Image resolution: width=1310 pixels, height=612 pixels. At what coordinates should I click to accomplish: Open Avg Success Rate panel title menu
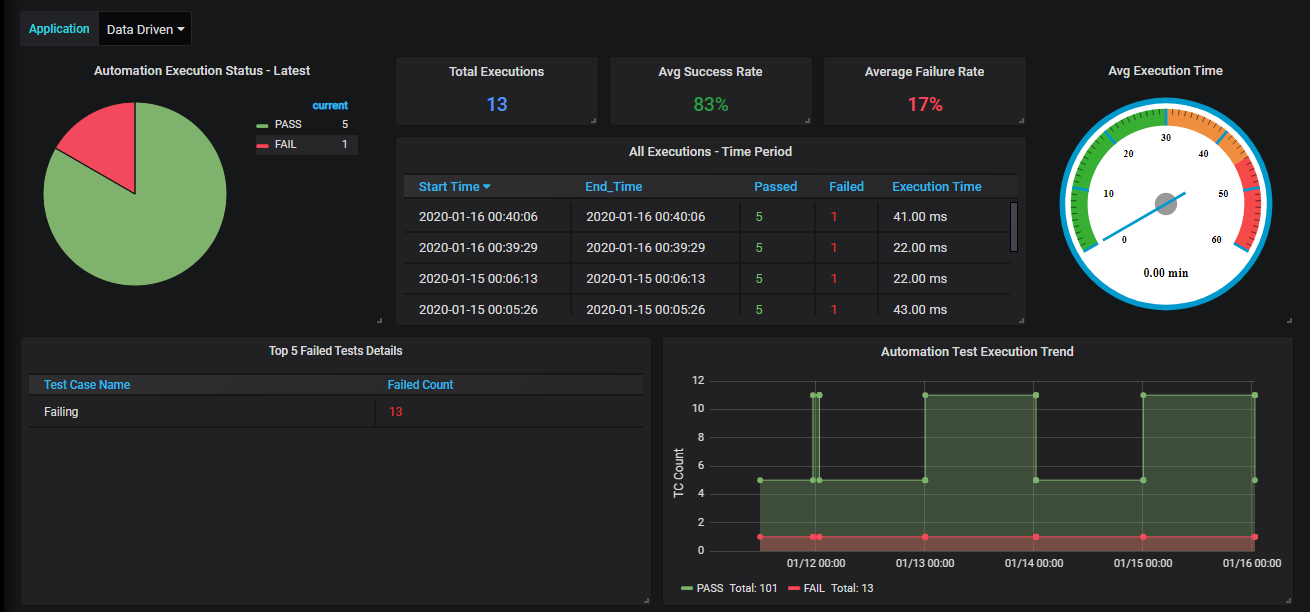(x=710, y=72)
